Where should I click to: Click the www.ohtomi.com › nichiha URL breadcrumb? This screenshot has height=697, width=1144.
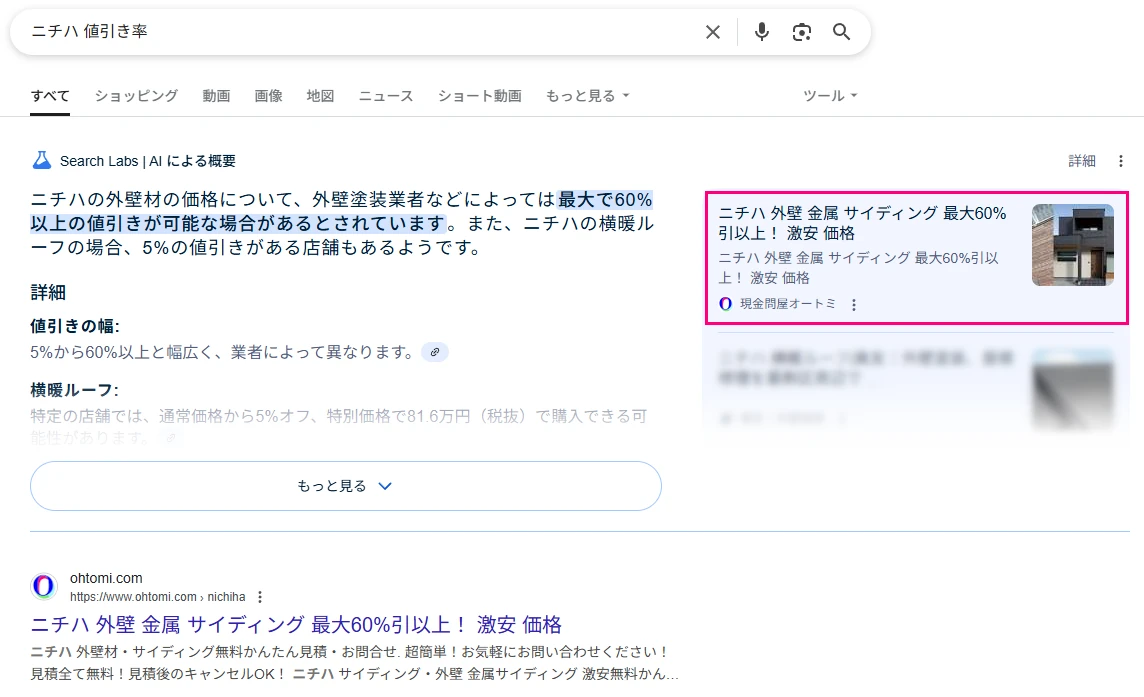click(x=158, y=597)
